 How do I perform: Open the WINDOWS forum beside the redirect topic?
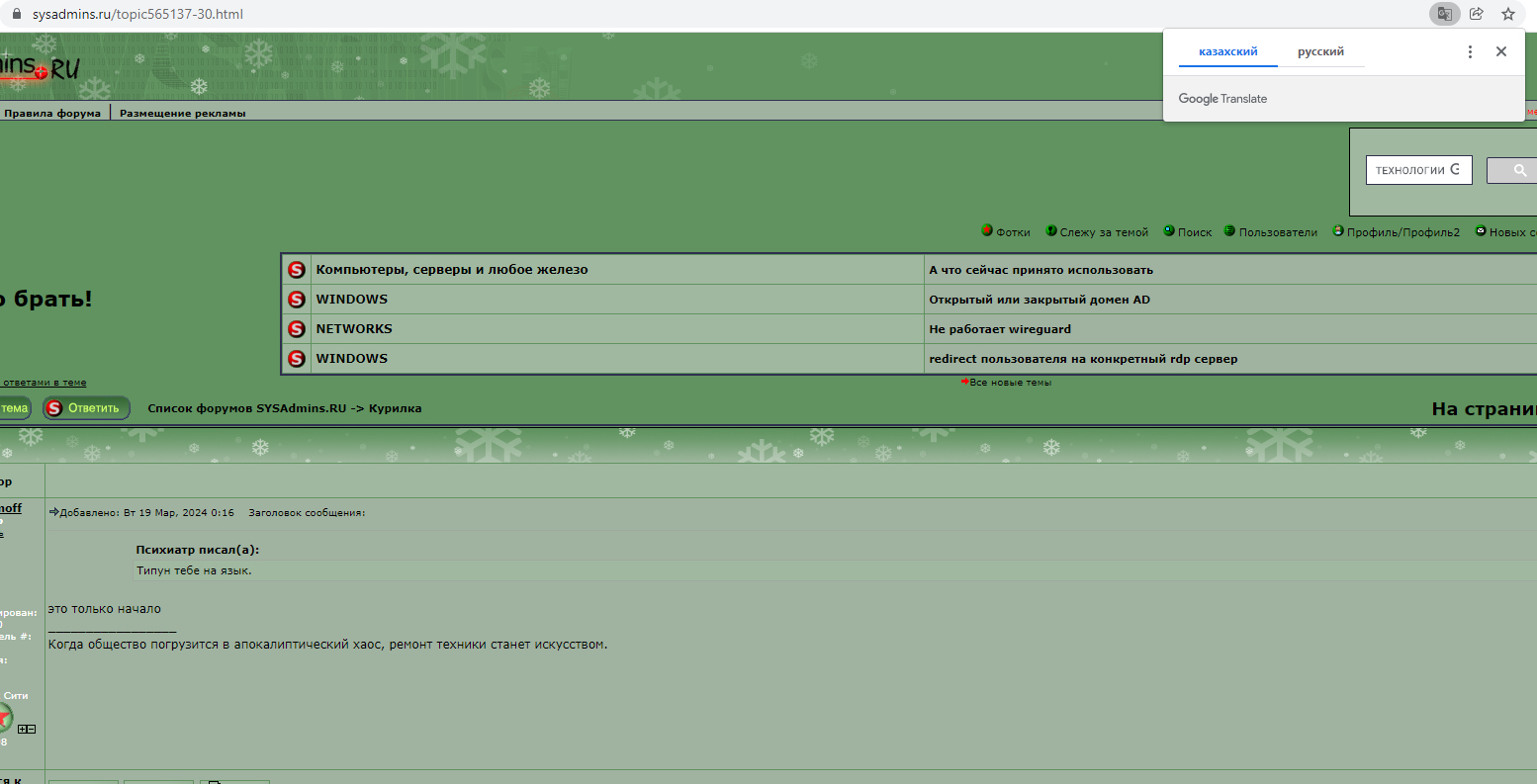pyautogui.click(x=352, y=358)
